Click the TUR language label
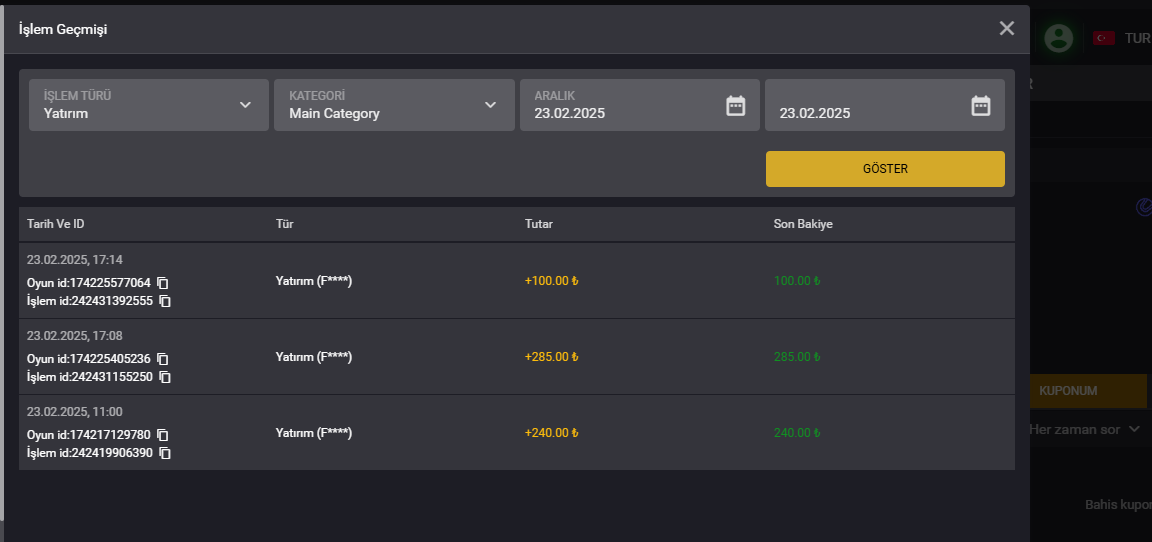This screenshot has height=542, width=1152. [1138, 38]
